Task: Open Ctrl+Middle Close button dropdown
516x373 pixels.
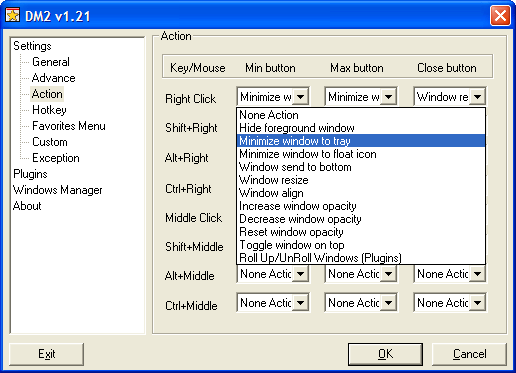Action: [x=477, y=303]
